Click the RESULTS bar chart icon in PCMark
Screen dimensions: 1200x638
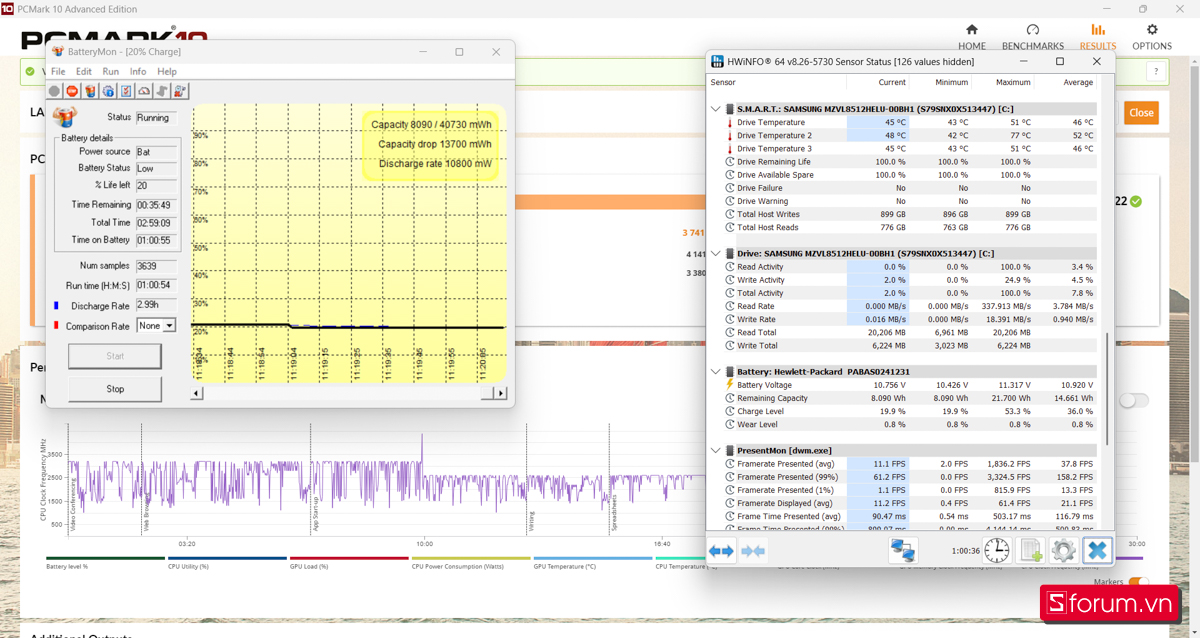tap(1098, 30)
